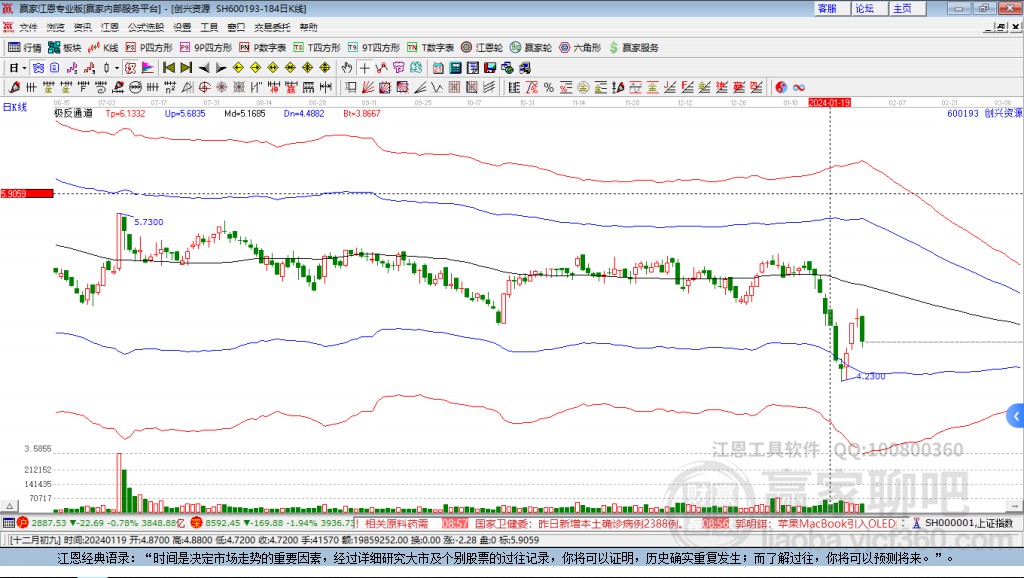
Task: Click the red-blue yin-yang icon
Action: 781,88
